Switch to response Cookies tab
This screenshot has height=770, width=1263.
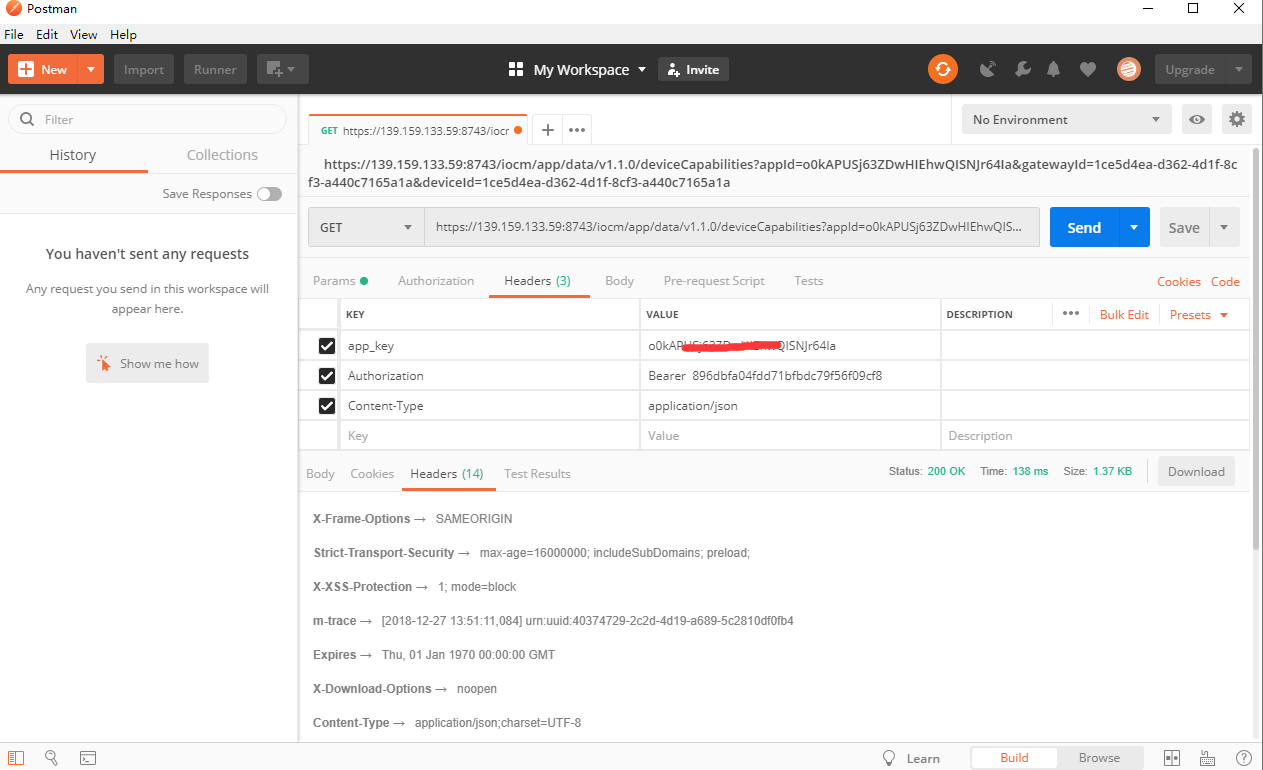(372, 474)
